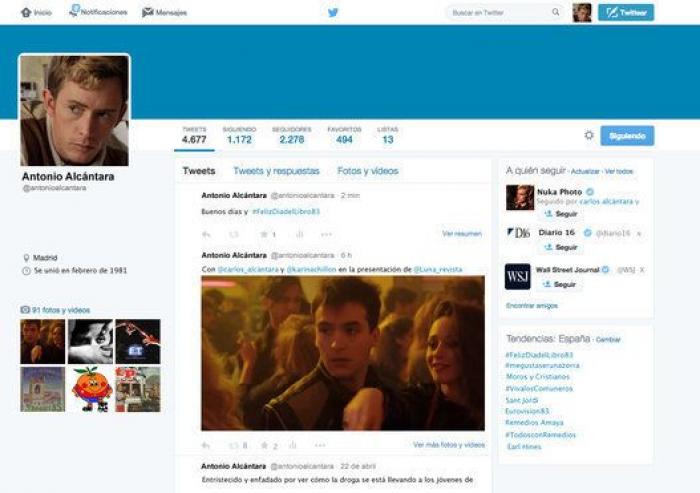Open Seguidores 2.278 stat
700x493 pixels.
pos(292,135)
